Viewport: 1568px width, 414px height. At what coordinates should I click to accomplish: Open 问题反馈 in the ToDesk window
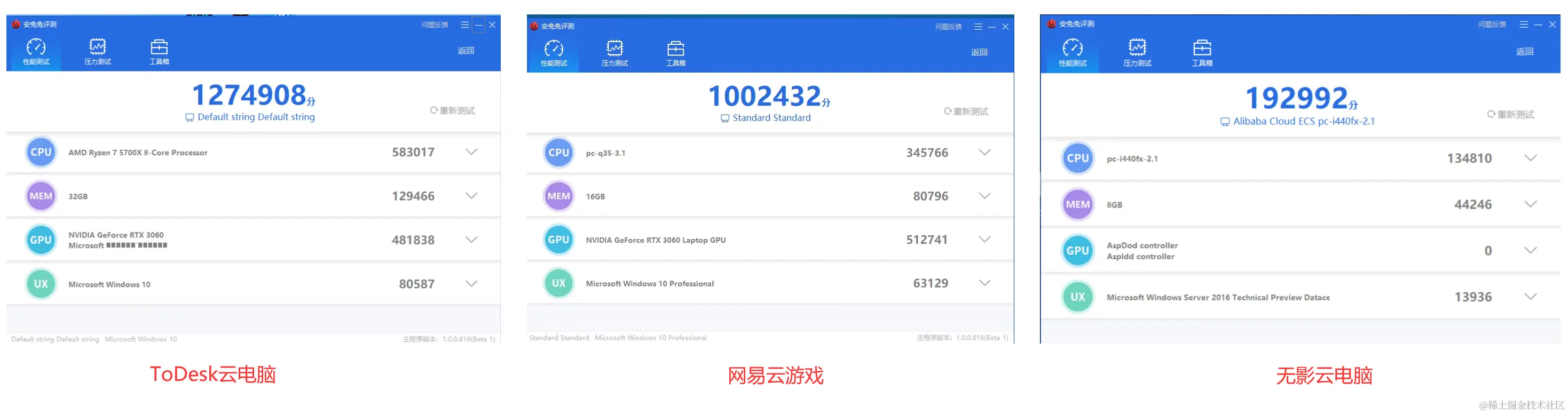pos(435,25)
